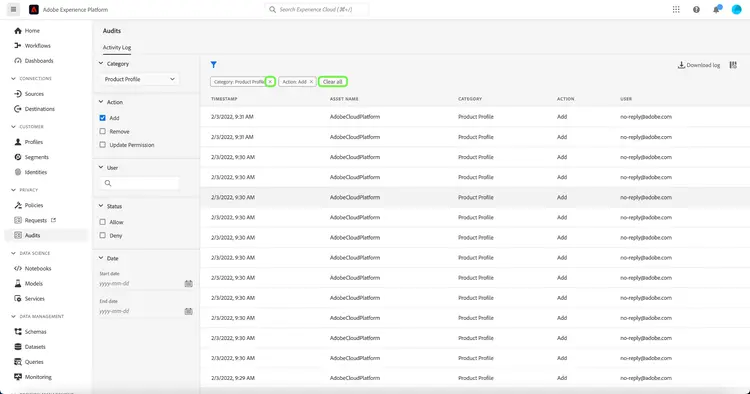Collapse the Status filter section

[x=101, y=206]
